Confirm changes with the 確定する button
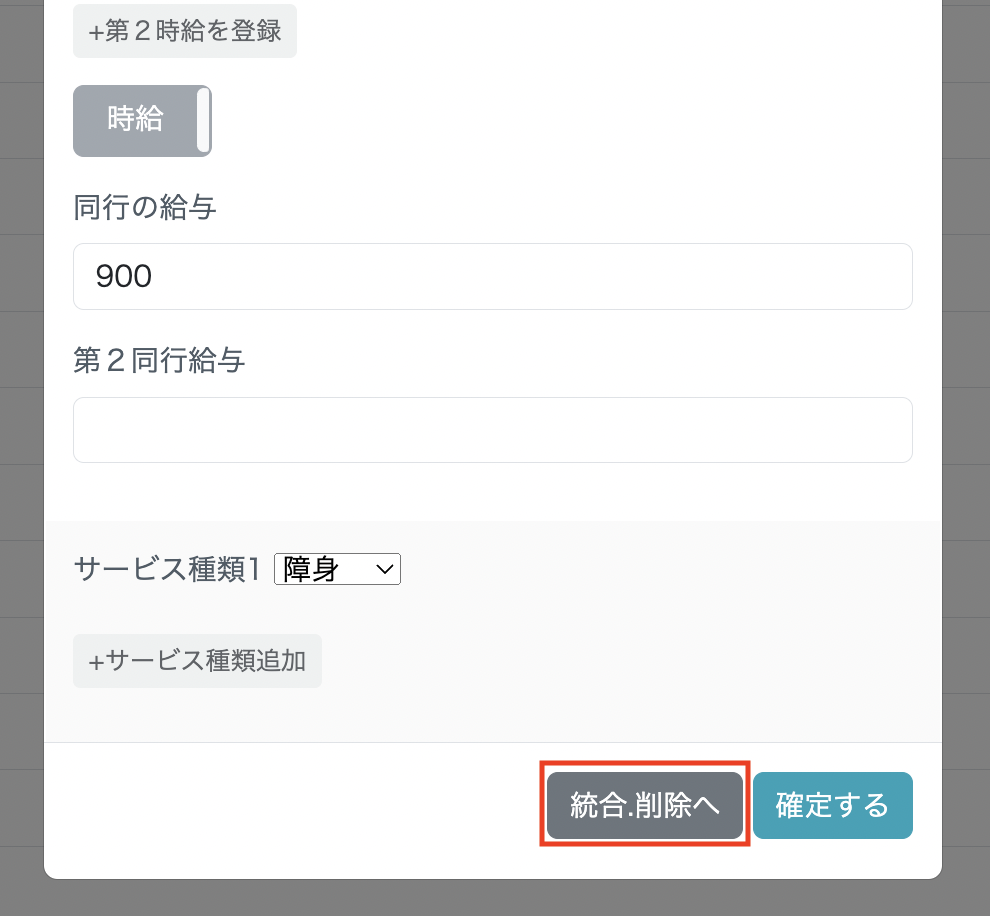Screen dimensions: 990x916 [833, 805]
